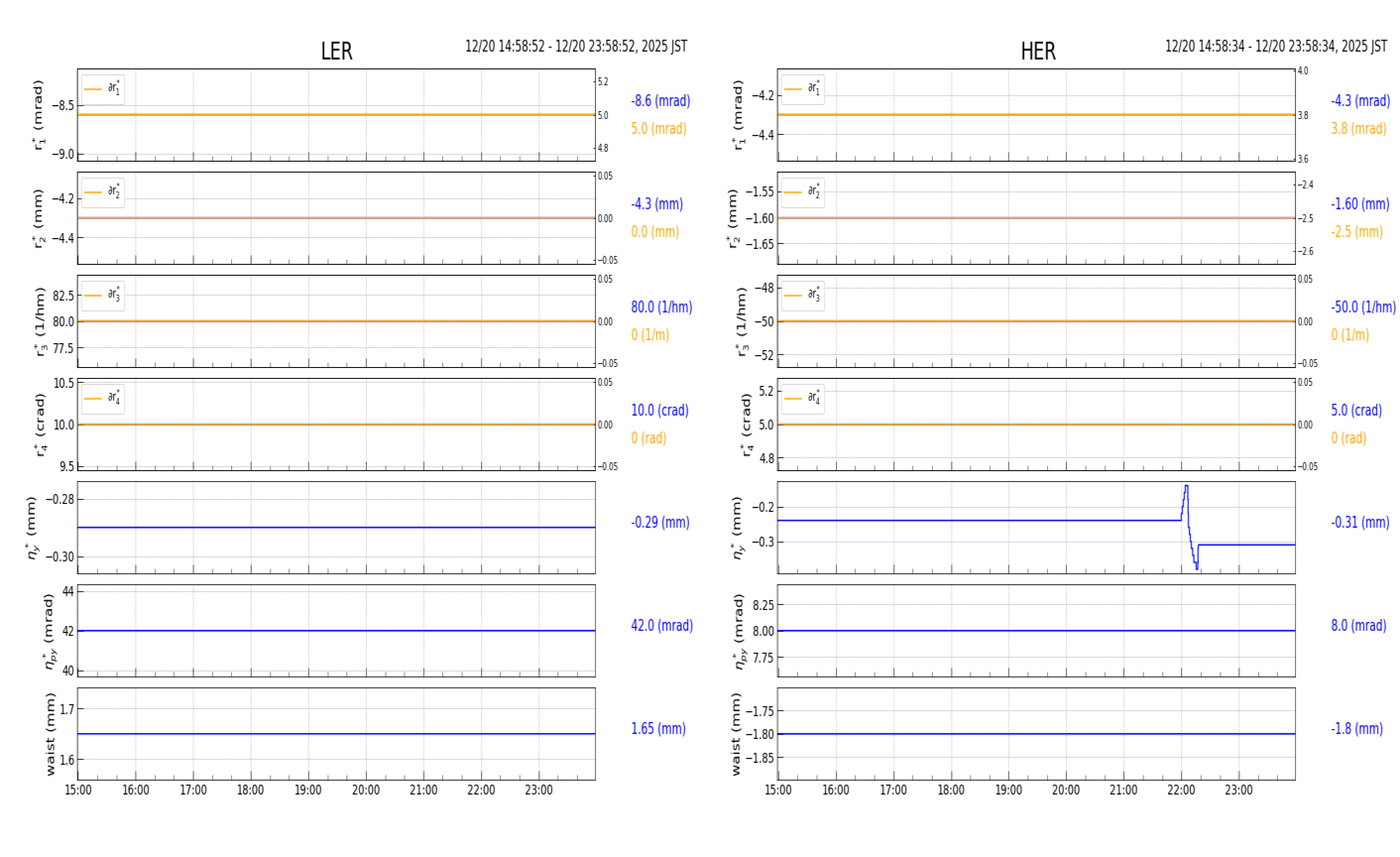Click the 82.5 tick on LER r3* axis
This screenshot has height=857, width=1400.
[x=62, y=296]
